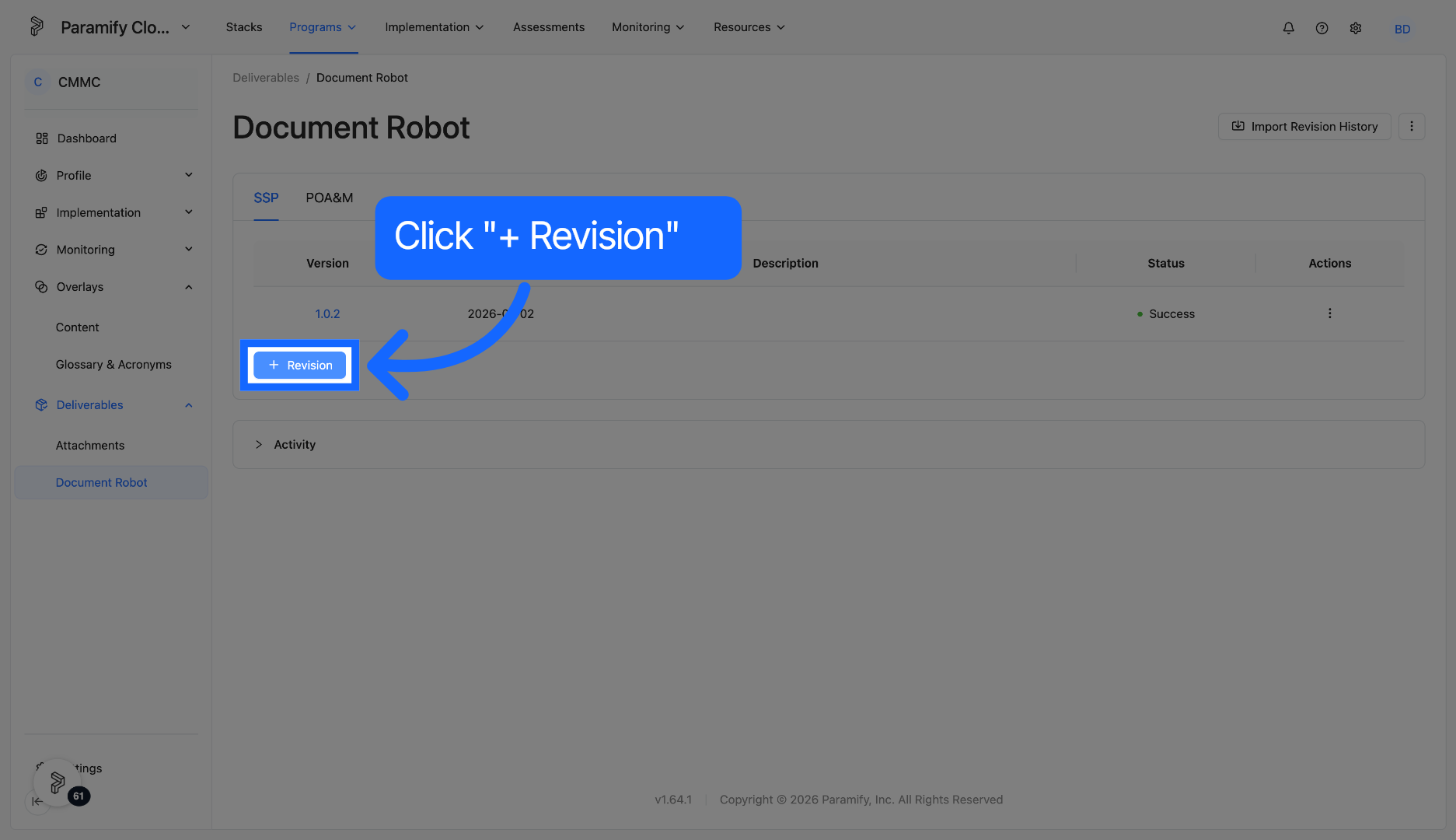Open the settings gear icon
The width and height of the screenshot is (1456, 840).
[x=1356, y=28]
